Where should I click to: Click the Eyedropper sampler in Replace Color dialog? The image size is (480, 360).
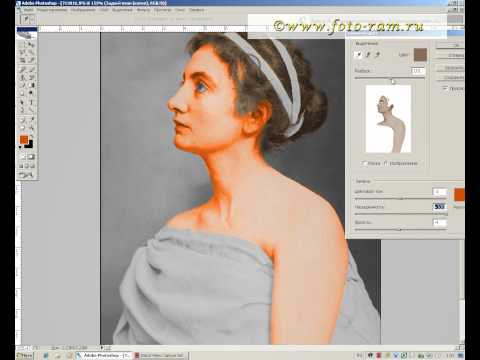pos(359,54)
